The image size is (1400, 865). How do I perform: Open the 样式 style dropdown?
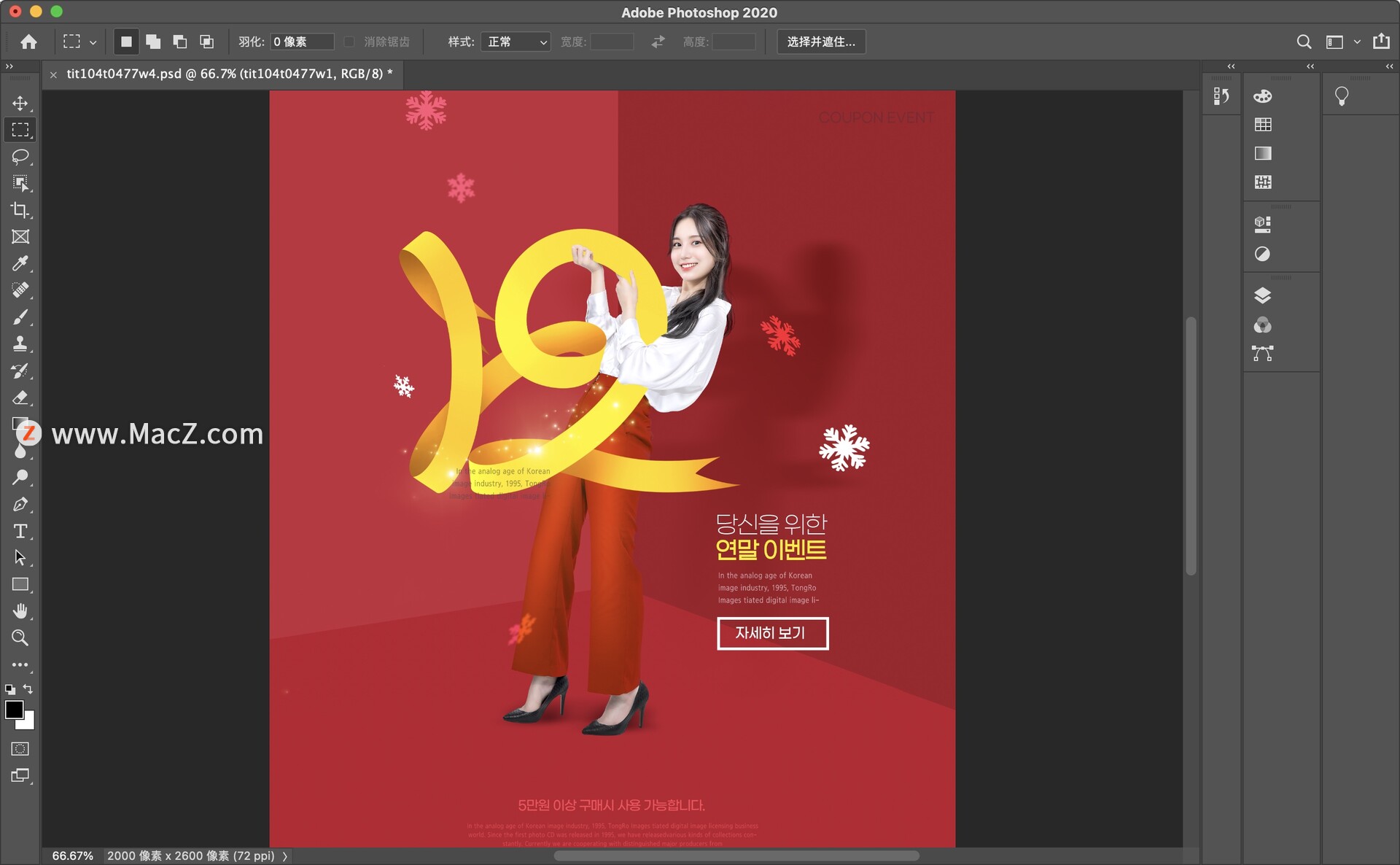pos(516,42)
